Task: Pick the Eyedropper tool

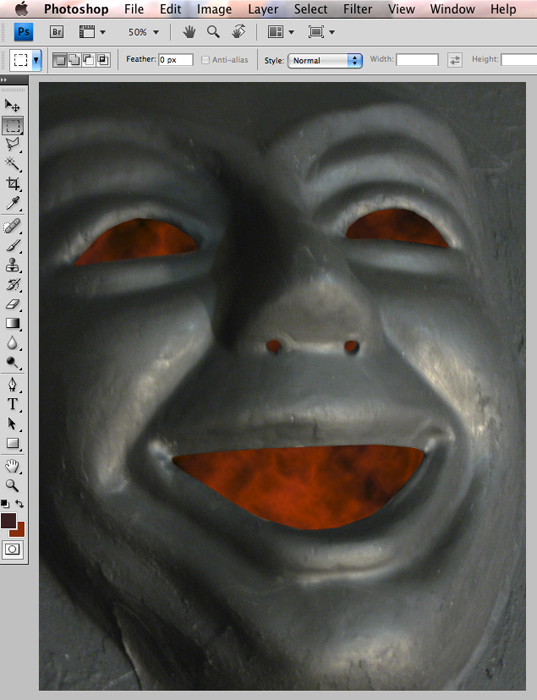Action: point(12,203)
